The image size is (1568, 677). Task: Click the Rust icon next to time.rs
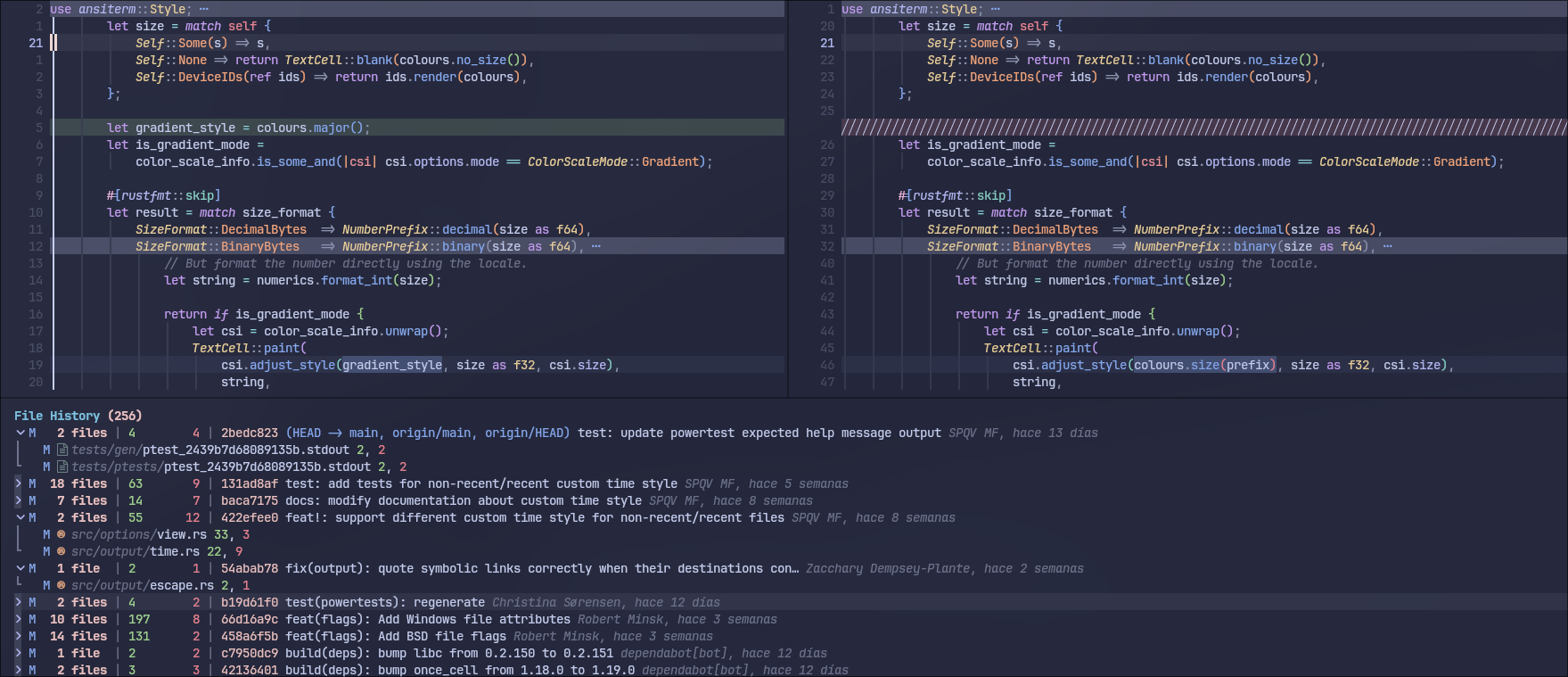[x=62, y=551]
